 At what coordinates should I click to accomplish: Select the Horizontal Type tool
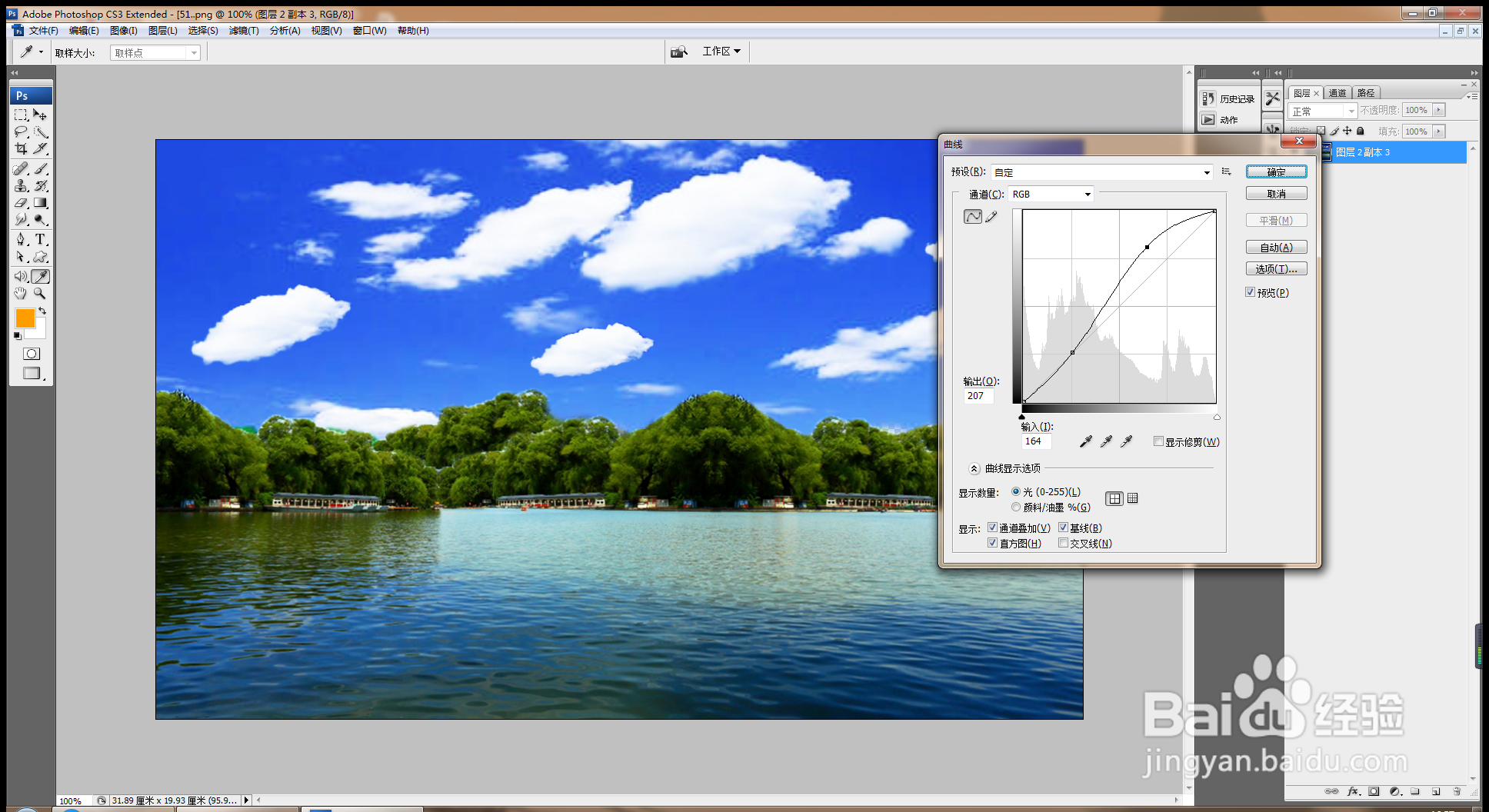pos(41,240)
